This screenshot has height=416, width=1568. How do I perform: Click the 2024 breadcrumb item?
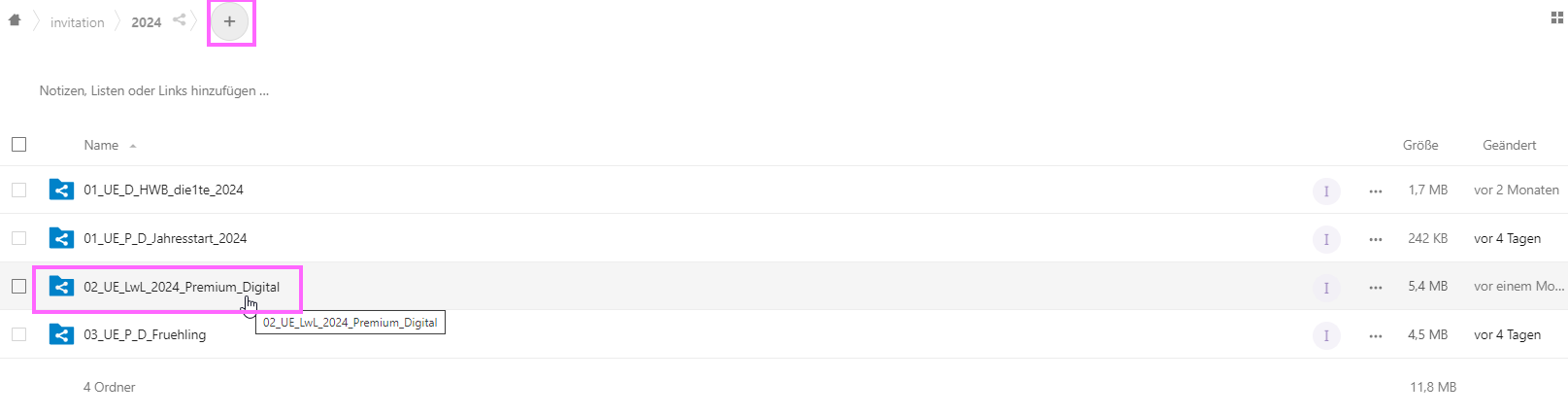[x=147, y=22]
